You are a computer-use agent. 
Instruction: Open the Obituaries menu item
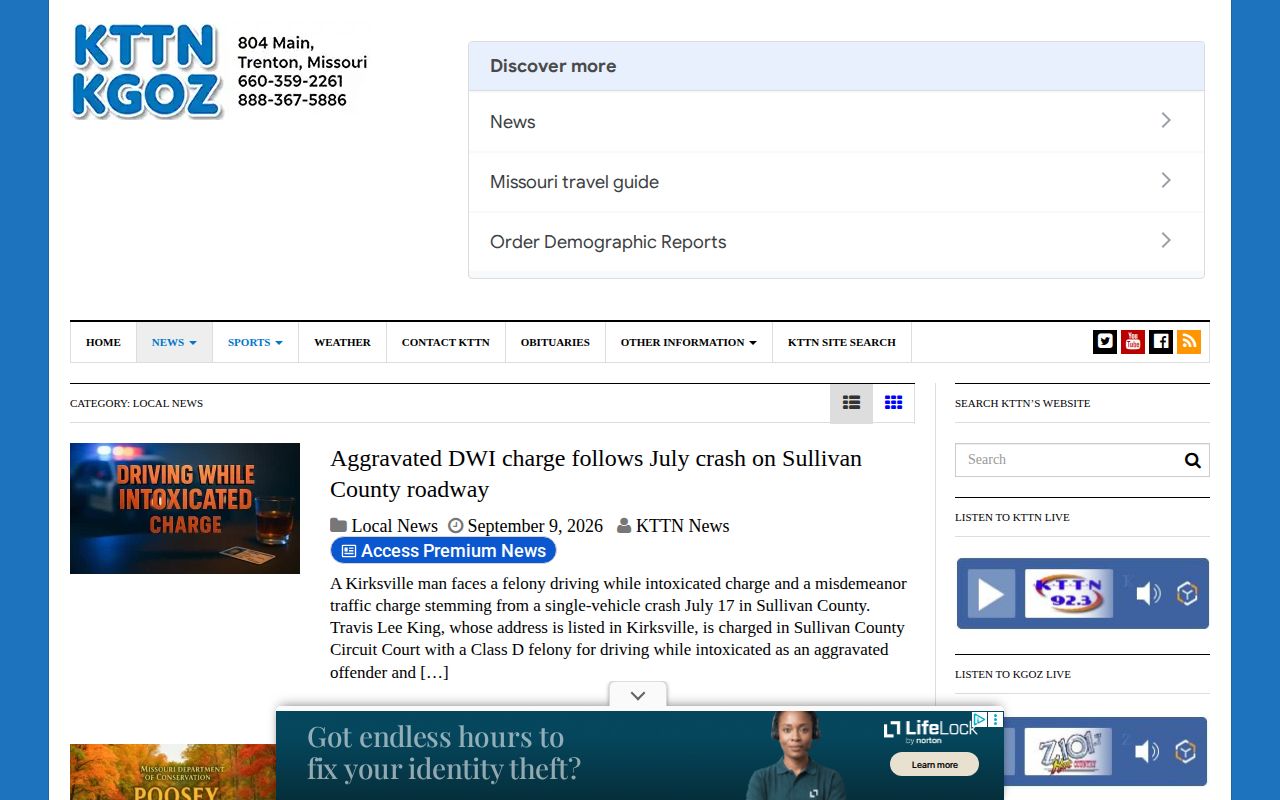(555, 342)
